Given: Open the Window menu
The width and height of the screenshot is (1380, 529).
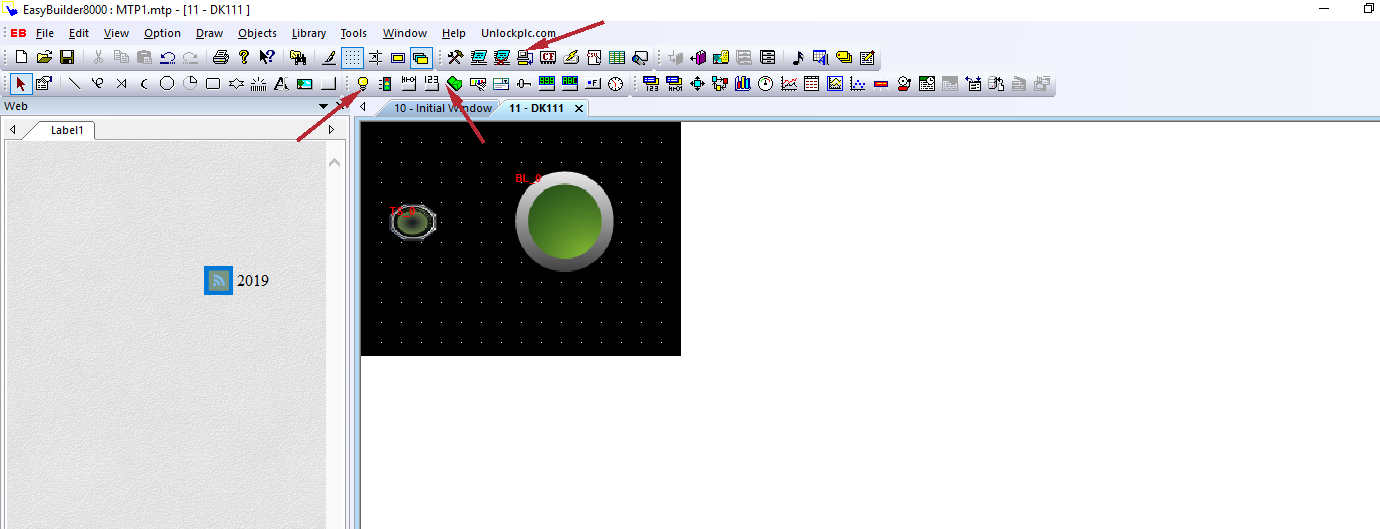Looking at the screenshot, I should 405,33.
